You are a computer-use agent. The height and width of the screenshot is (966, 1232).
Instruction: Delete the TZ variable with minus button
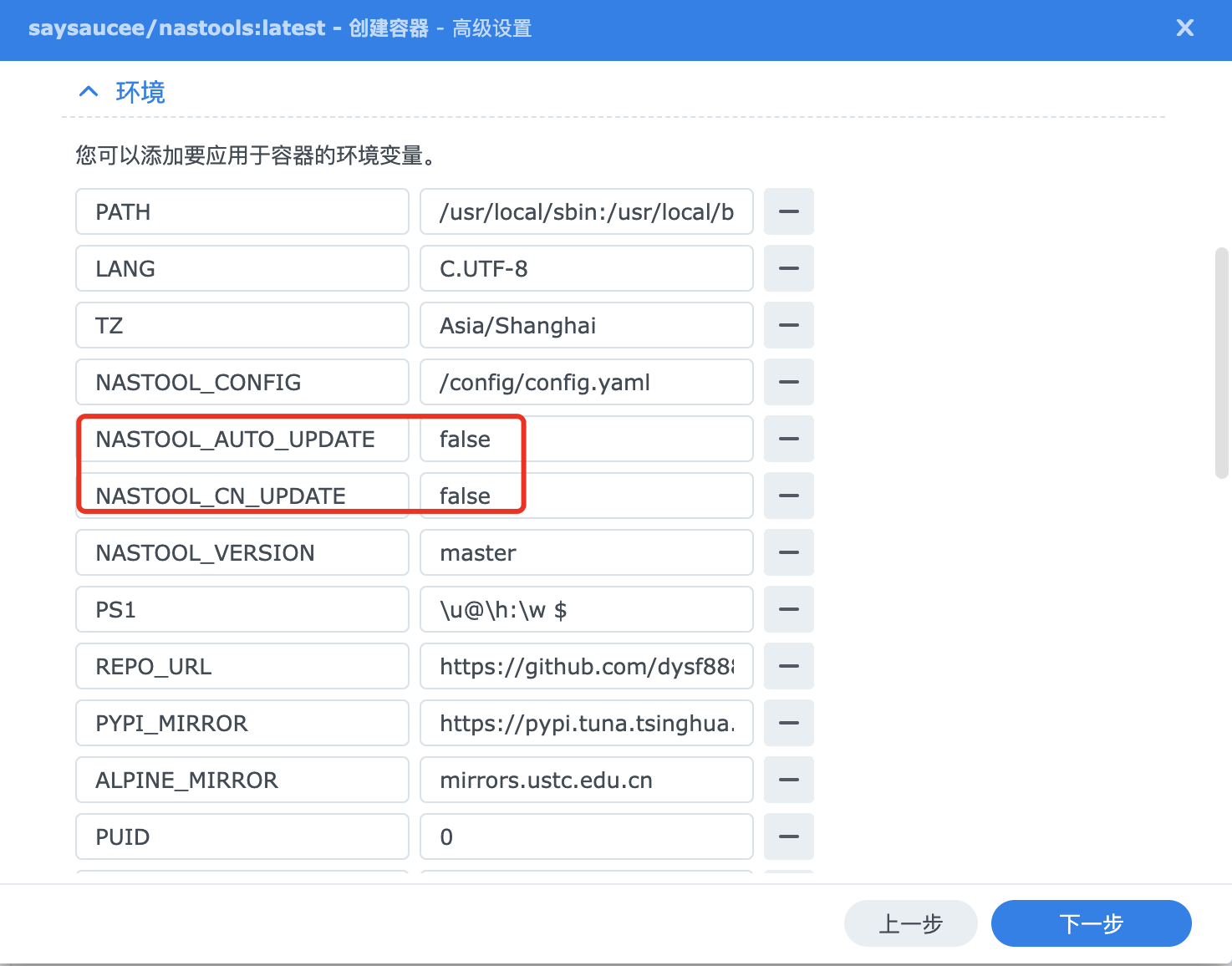789,325
